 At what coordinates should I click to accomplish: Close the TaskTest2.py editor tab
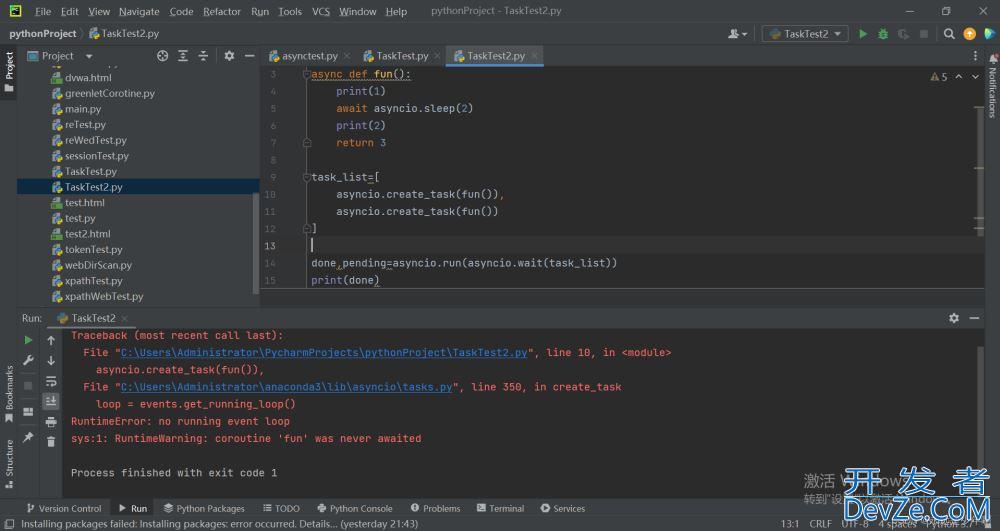(534, 56)
